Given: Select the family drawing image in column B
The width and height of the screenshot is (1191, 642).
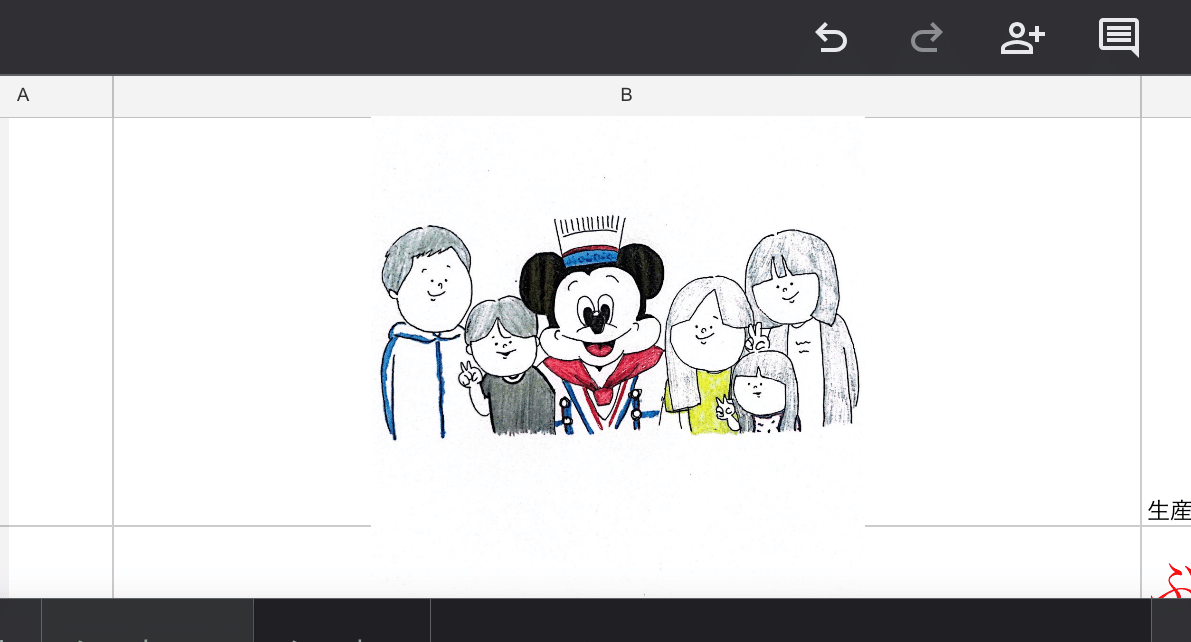Looking at the screenshot, I should [x=618, y=356].
